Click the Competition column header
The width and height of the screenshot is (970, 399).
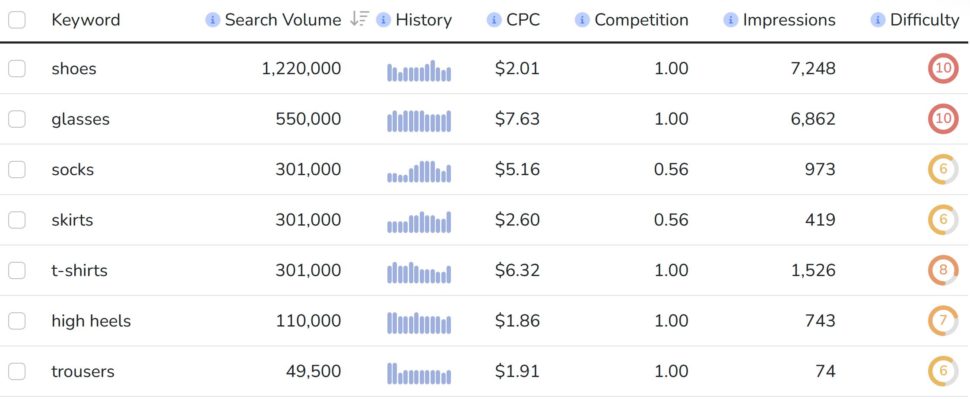[641, 20]
